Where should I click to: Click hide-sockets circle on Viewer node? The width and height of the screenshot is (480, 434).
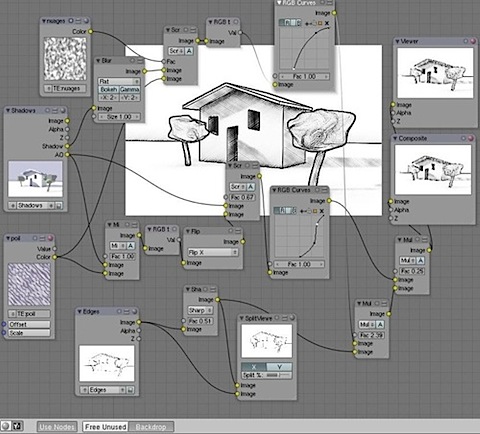click(466, 41)
